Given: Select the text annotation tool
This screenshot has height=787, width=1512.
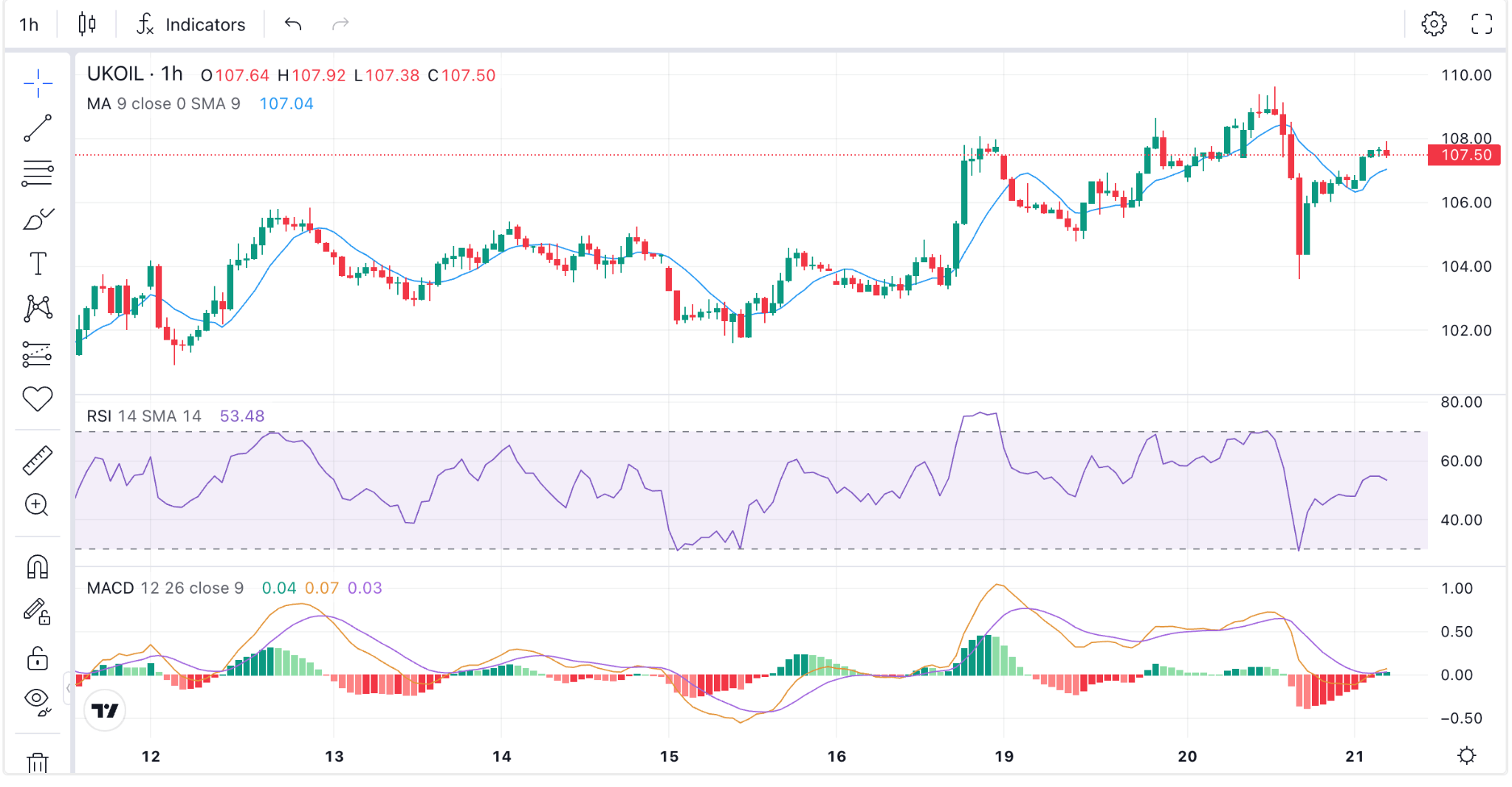Looking at the screenshot, I should coord(38,264).
